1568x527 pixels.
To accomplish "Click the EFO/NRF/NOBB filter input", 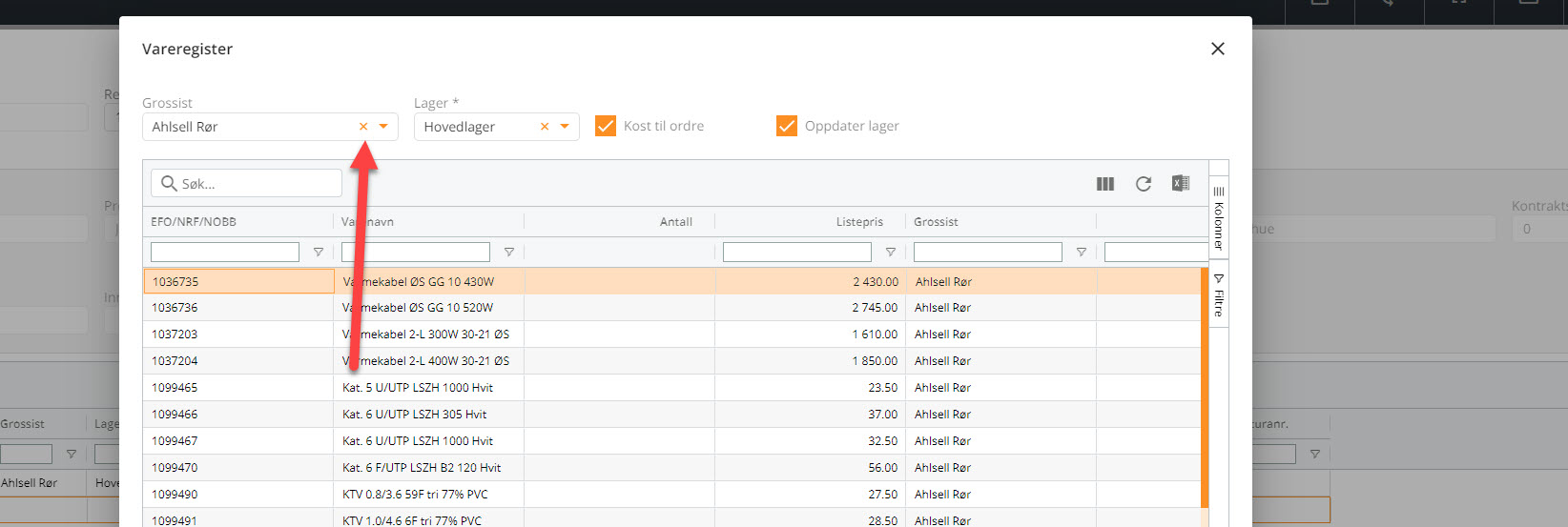I will pyautogui.click(x=225, y=252).
